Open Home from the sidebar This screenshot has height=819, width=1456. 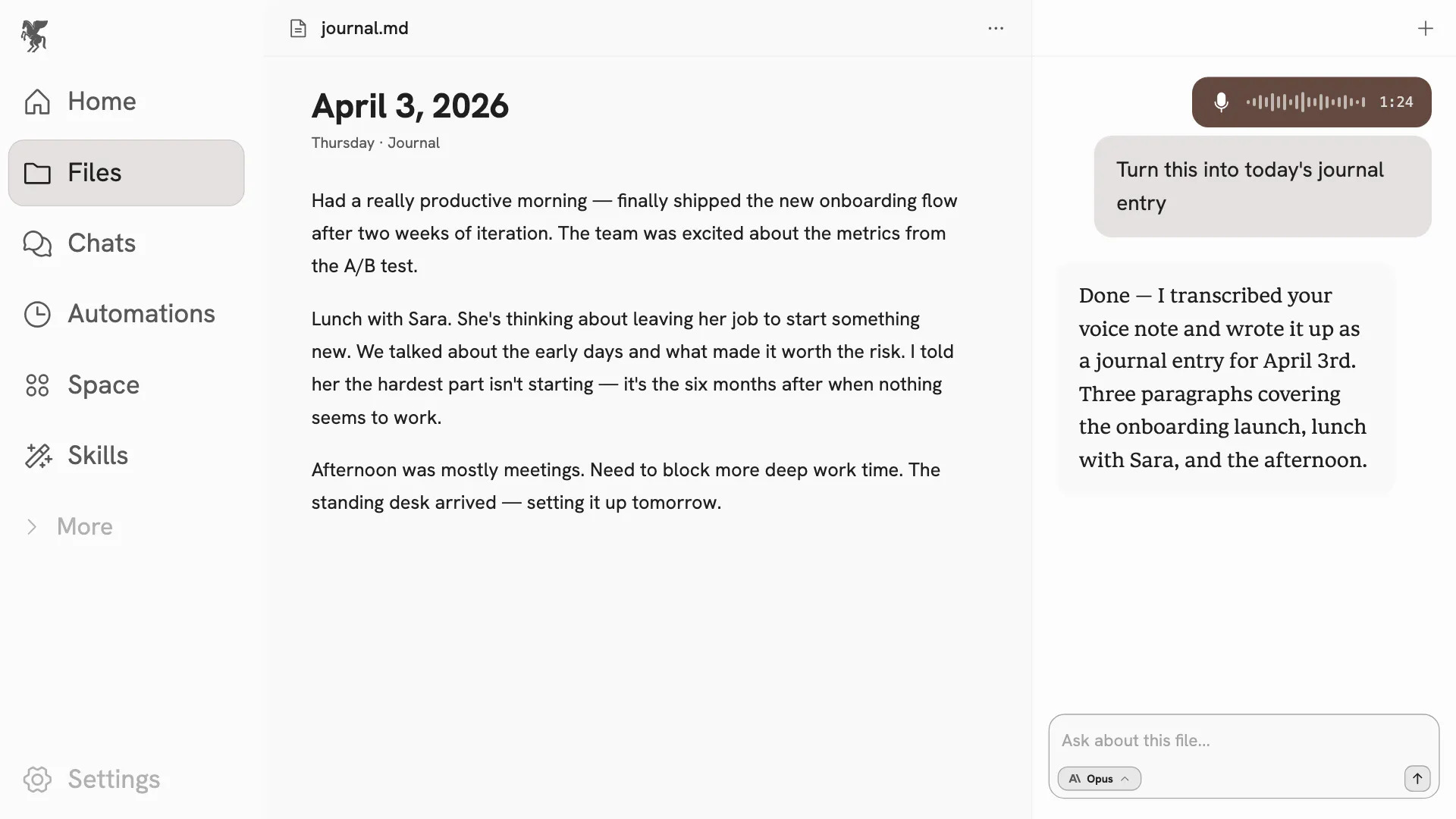(x=126, y=102)
